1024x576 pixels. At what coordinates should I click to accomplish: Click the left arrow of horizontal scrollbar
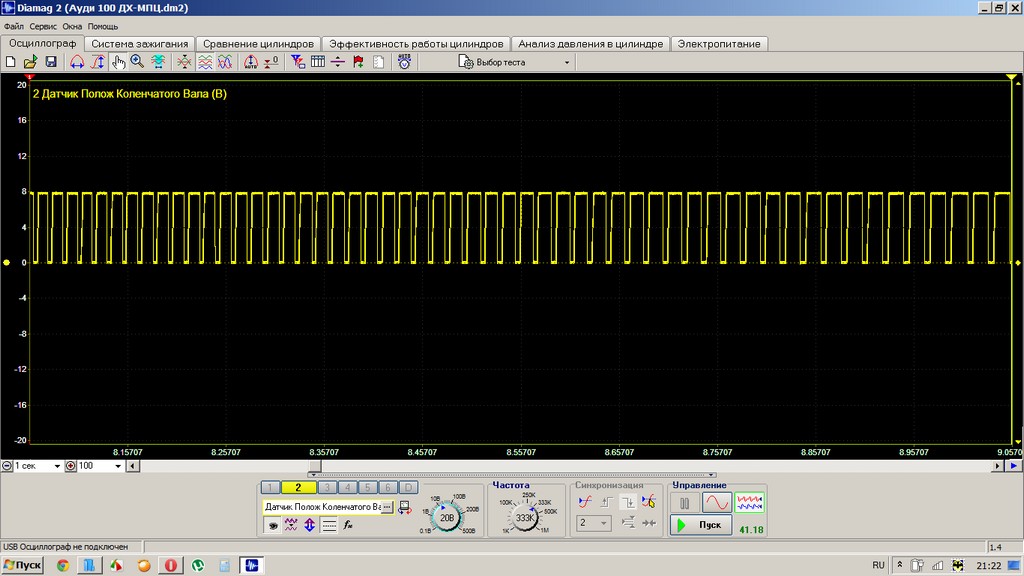click(133, 466)
